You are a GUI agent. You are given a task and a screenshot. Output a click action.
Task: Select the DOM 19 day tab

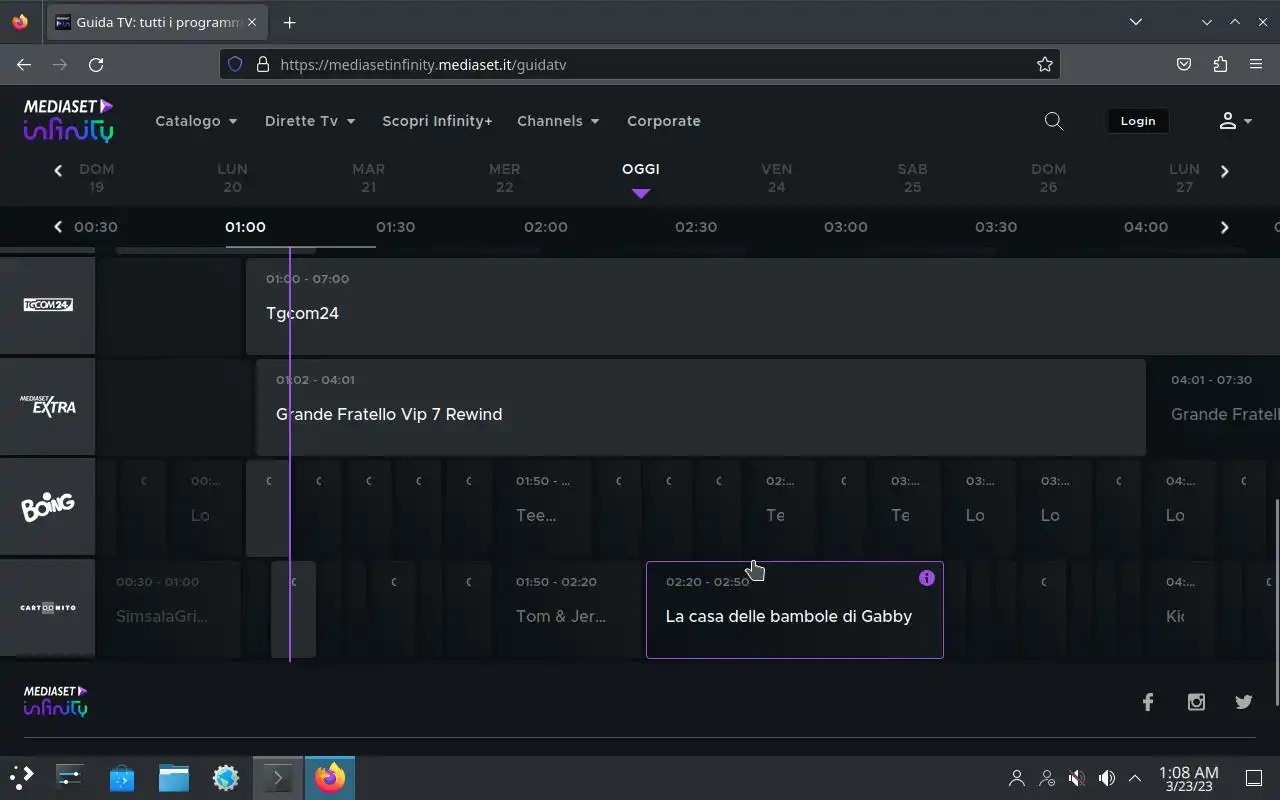click(96, 178)
